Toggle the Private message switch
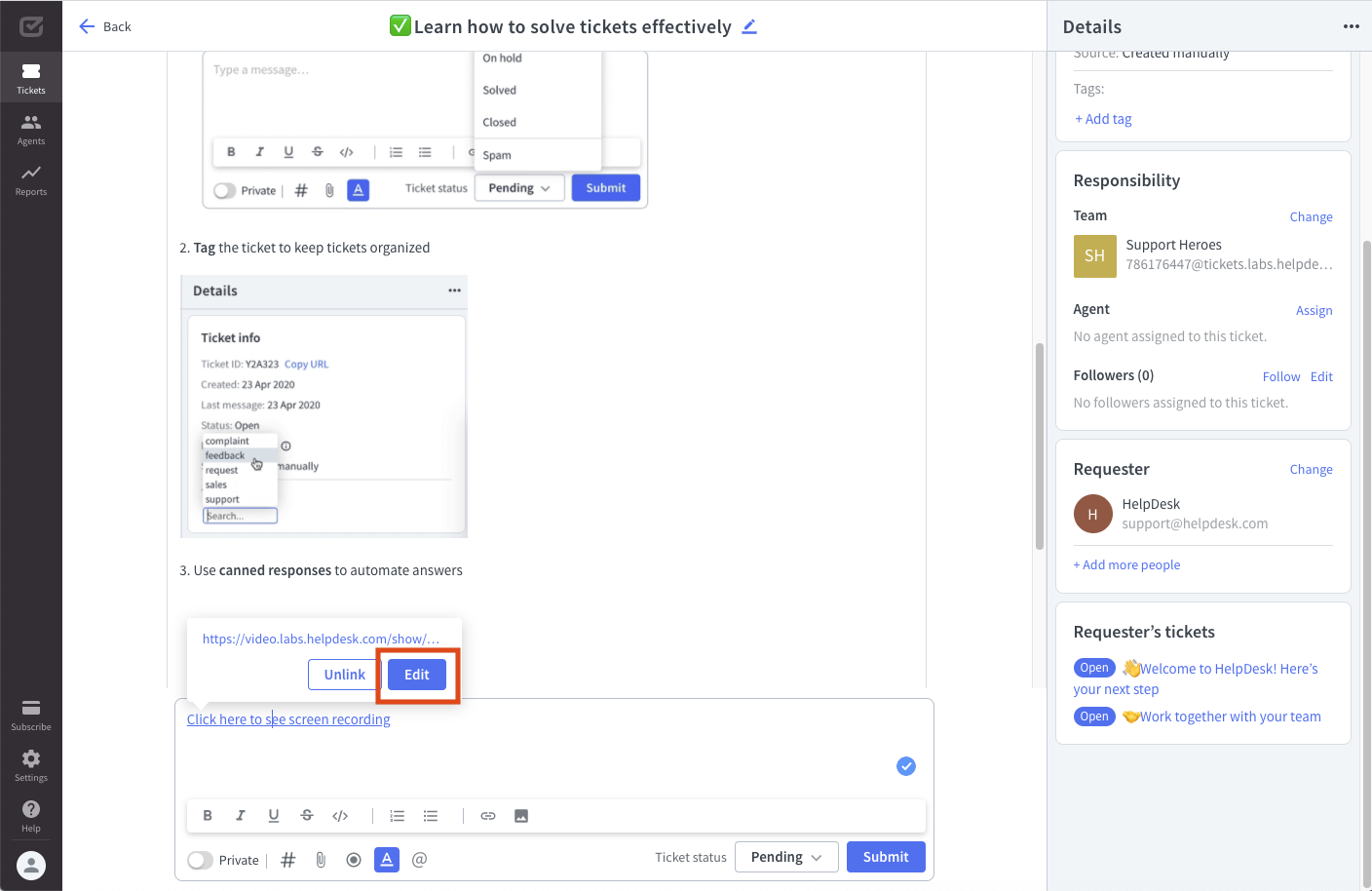The image size is (1372, 891). (x=200, y=860)
